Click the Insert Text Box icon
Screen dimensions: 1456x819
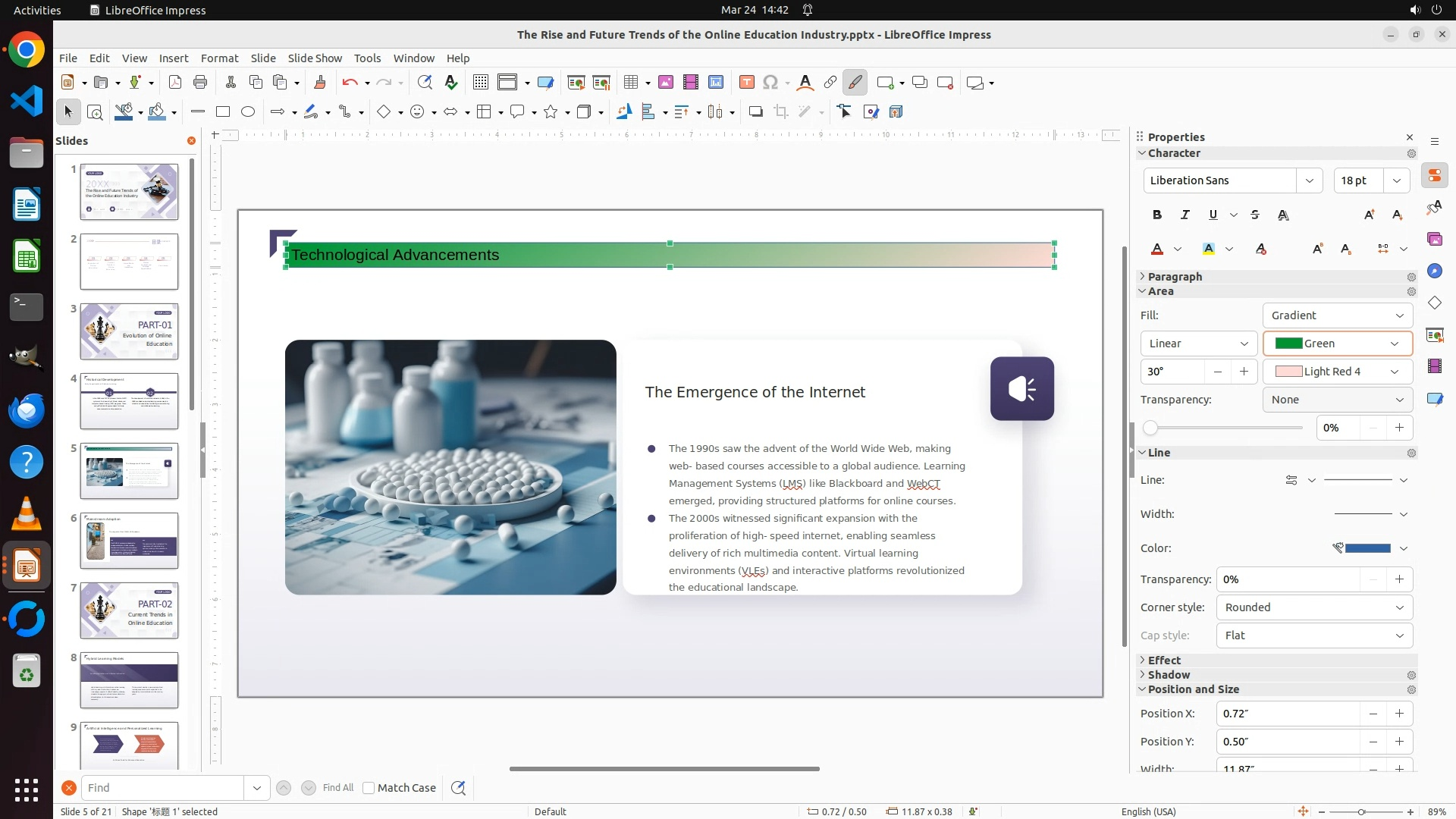click(x=746, y=83)
